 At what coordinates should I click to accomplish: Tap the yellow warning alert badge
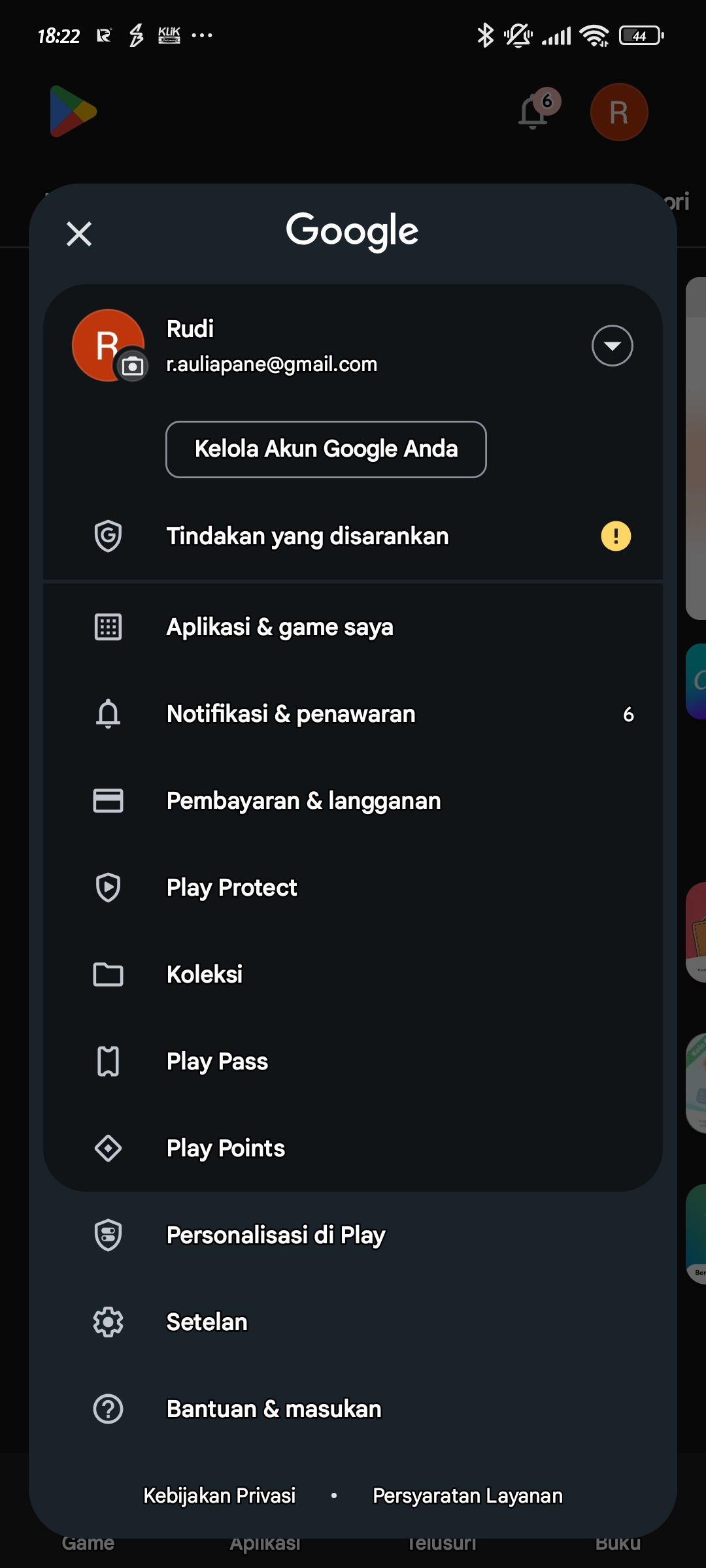coord(615,536)
